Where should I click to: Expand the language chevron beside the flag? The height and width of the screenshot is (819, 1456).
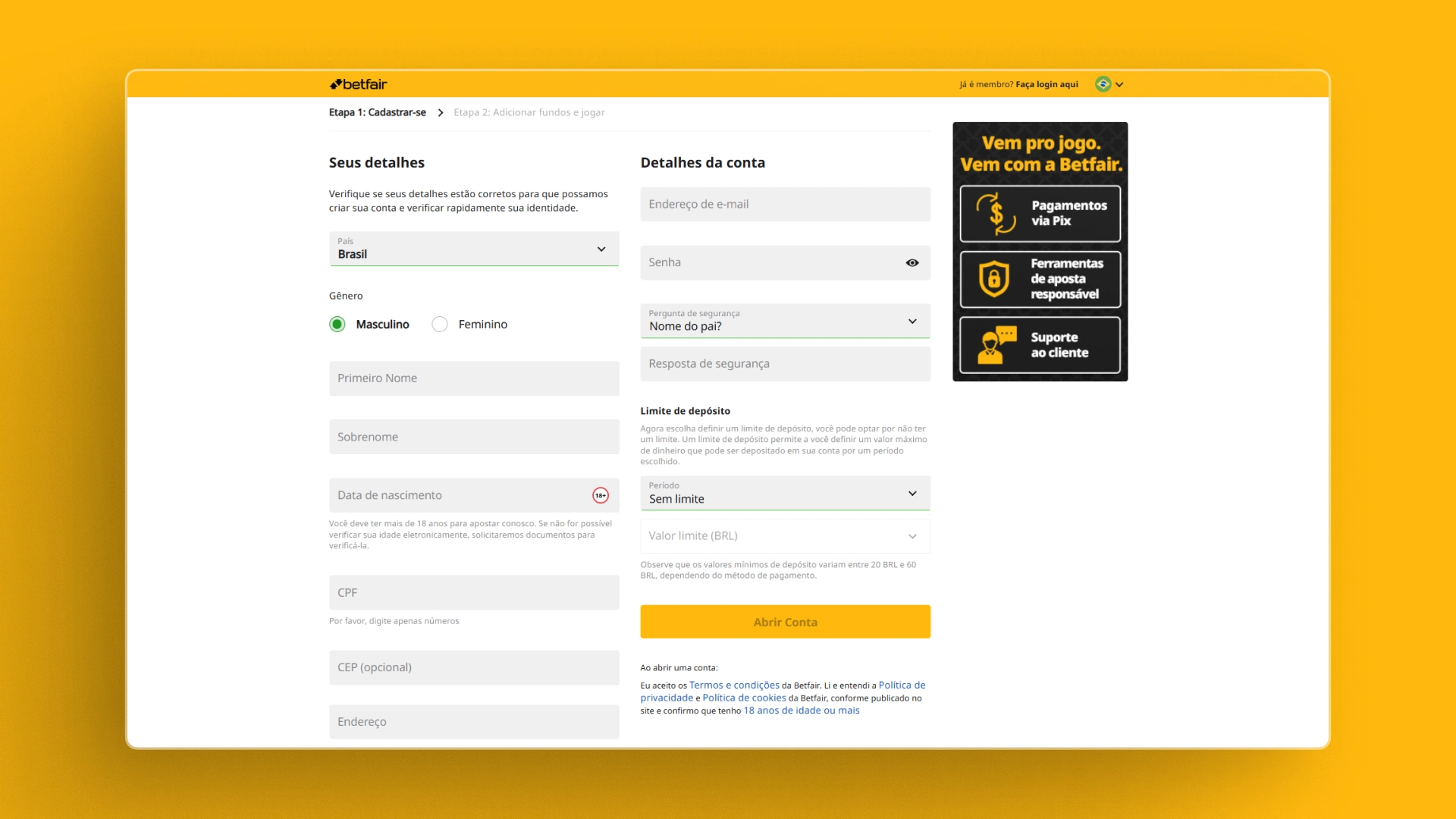coord(1119,85)
